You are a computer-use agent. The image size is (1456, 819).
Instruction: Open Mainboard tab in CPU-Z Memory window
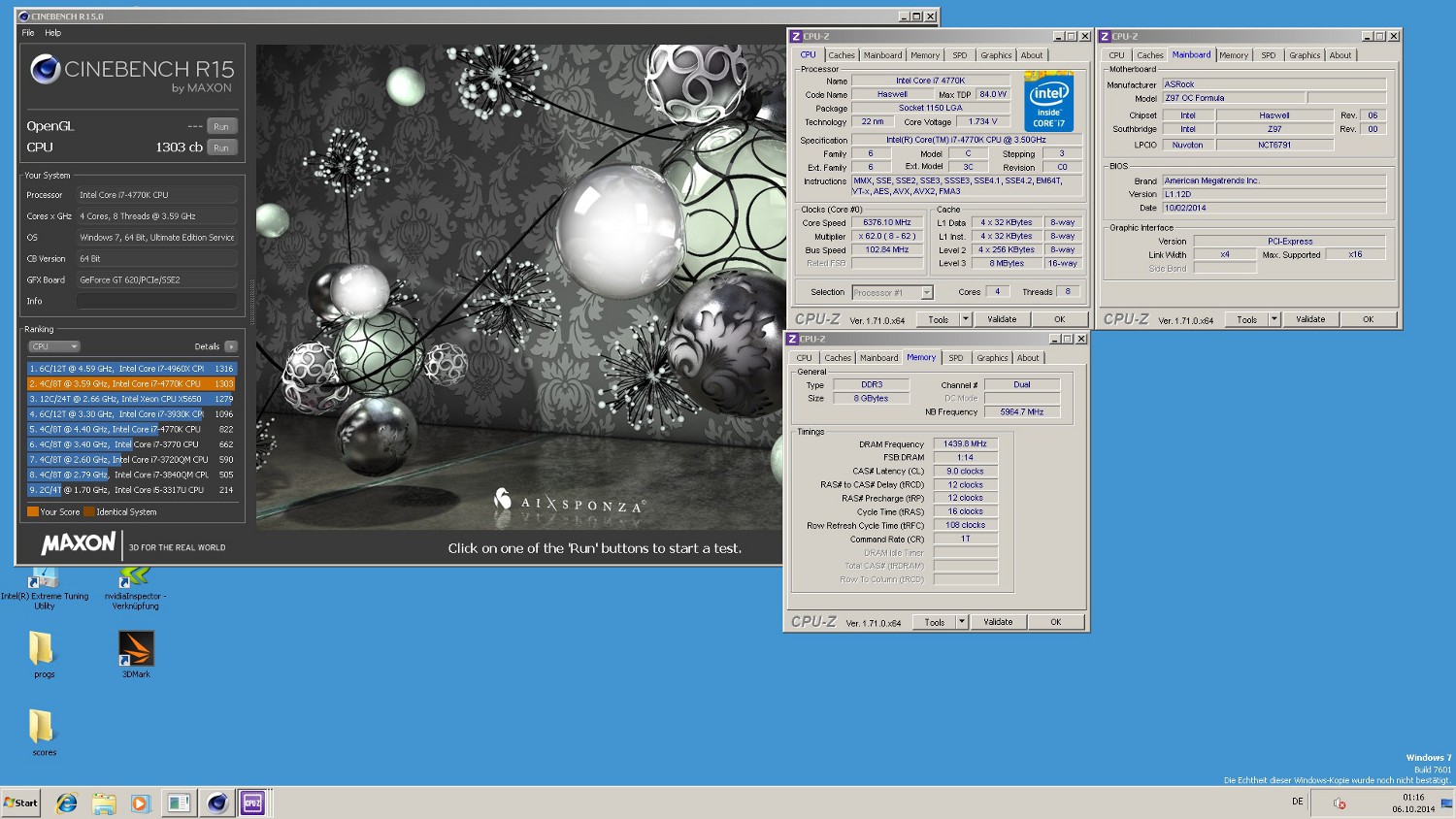878,358
